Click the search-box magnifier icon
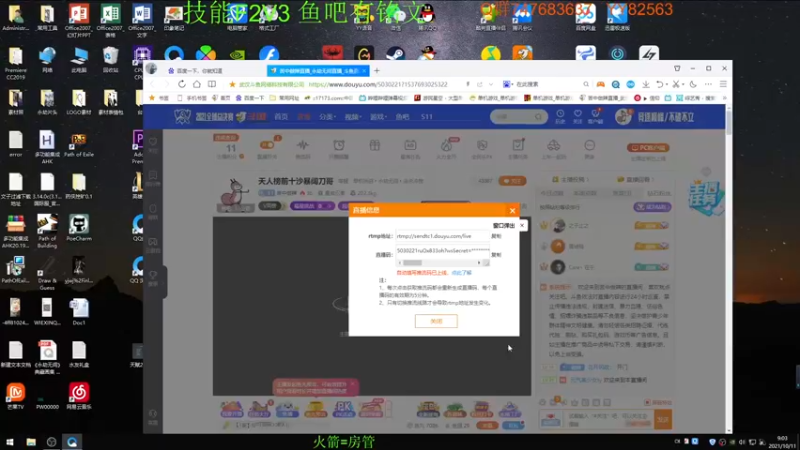The width and height of the screenshot is (800, 450). point(586,84)
